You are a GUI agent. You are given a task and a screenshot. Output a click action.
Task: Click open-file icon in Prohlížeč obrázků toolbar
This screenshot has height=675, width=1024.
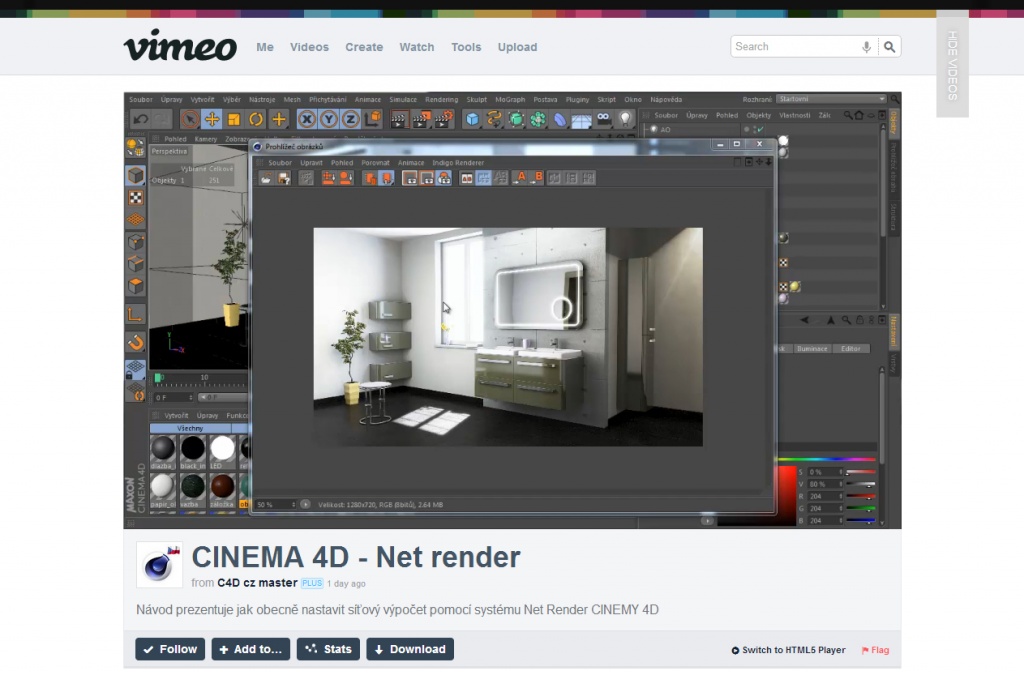click(266, 178)
